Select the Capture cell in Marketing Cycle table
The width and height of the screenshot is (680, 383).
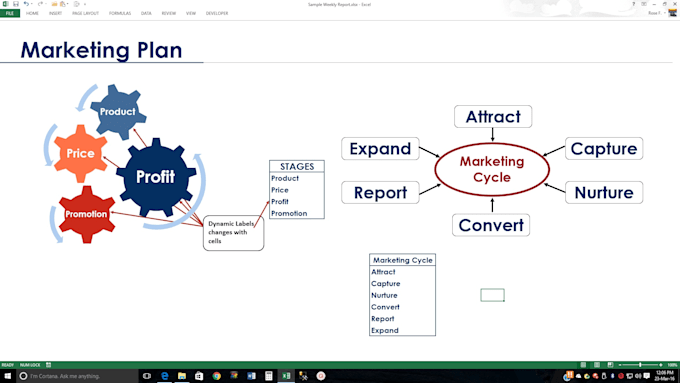click(402, 284)
